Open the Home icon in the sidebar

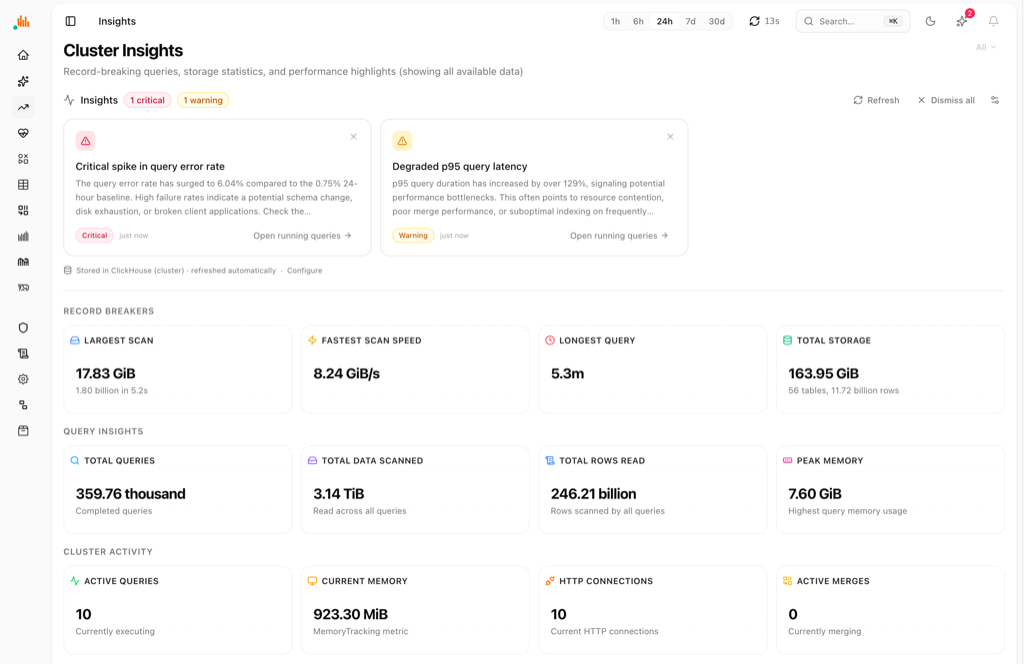tap(23, 55)
